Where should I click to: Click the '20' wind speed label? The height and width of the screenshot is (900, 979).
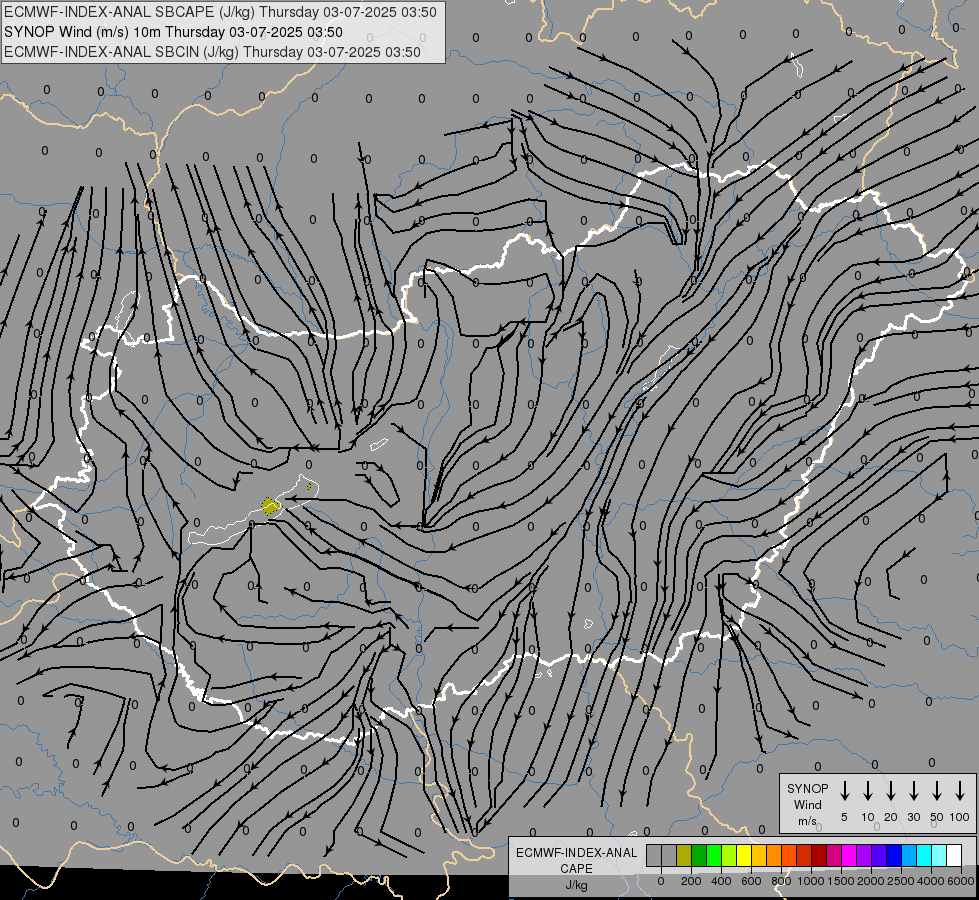891,817
